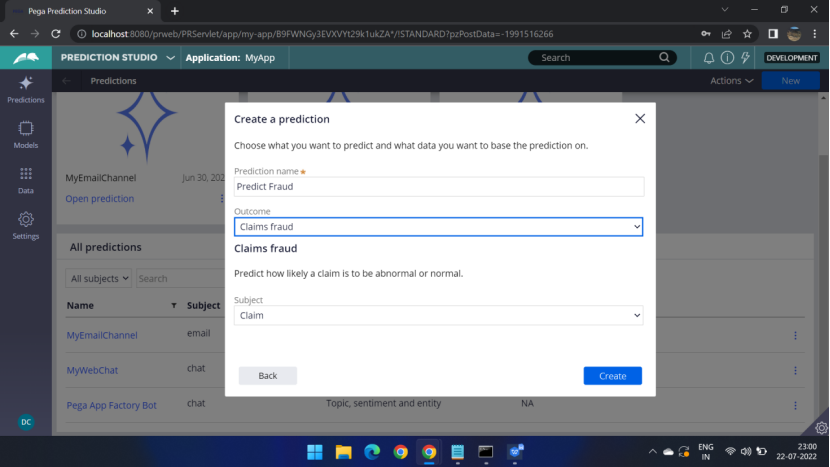Click the New button in header
The width and height of the screenshot is (830, 467).
click(790, 81)
